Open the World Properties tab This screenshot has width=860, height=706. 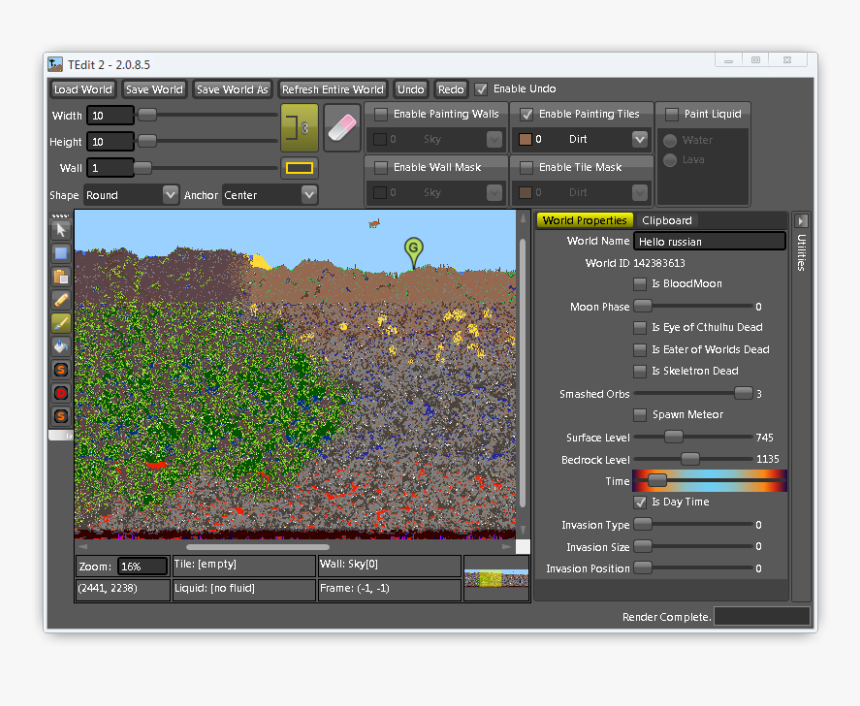tap(585, 220)
